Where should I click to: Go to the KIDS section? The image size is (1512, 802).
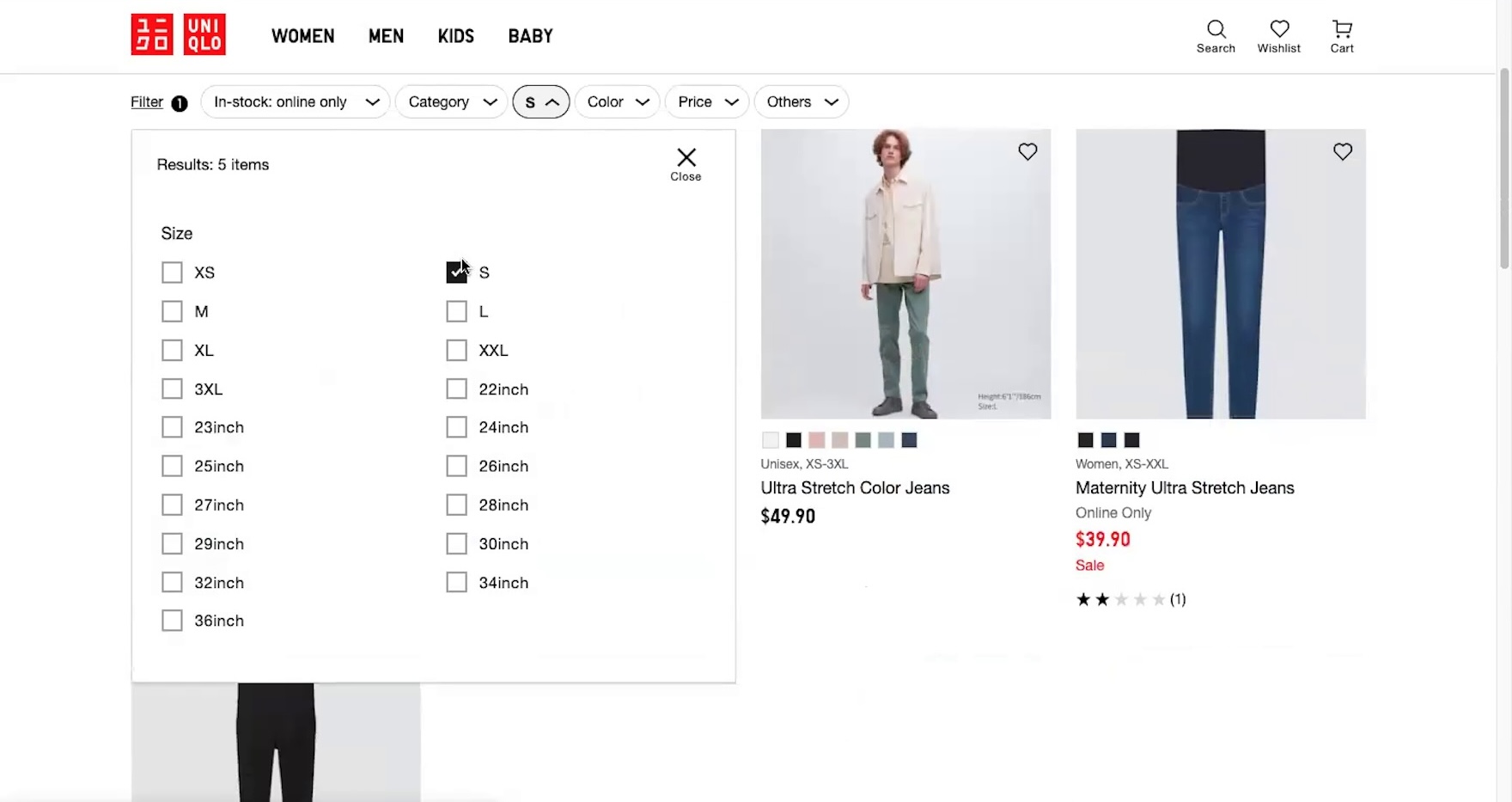tap(455, 36)
